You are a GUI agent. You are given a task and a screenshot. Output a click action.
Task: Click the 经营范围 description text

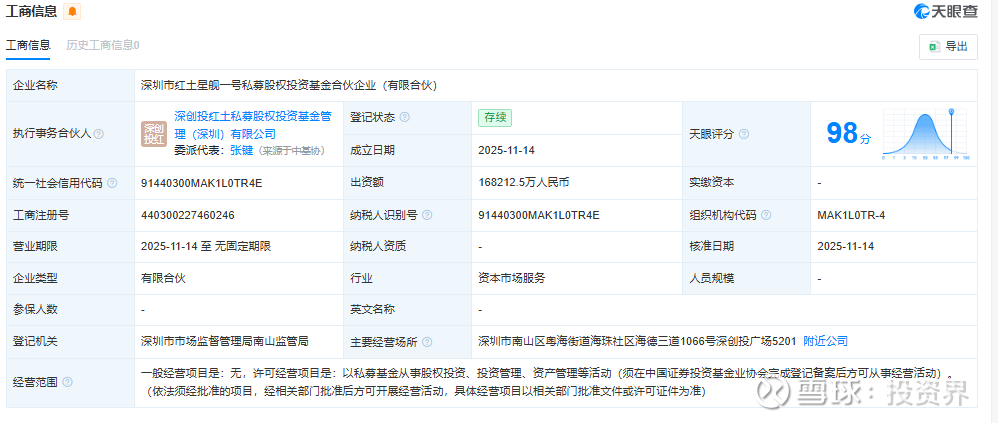pyautogui.click(x=548, y=382)
